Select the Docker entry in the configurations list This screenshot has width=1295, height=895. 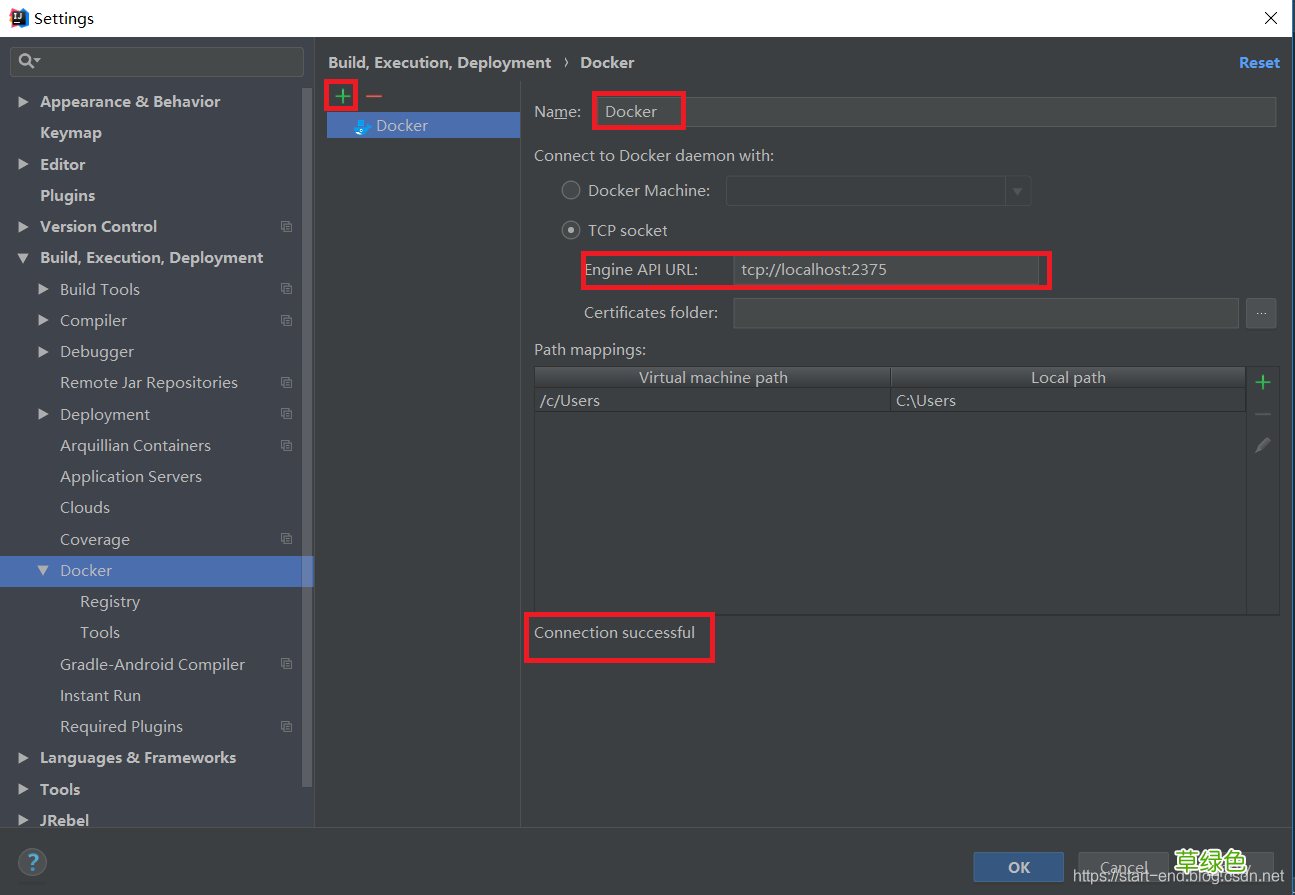423,126
